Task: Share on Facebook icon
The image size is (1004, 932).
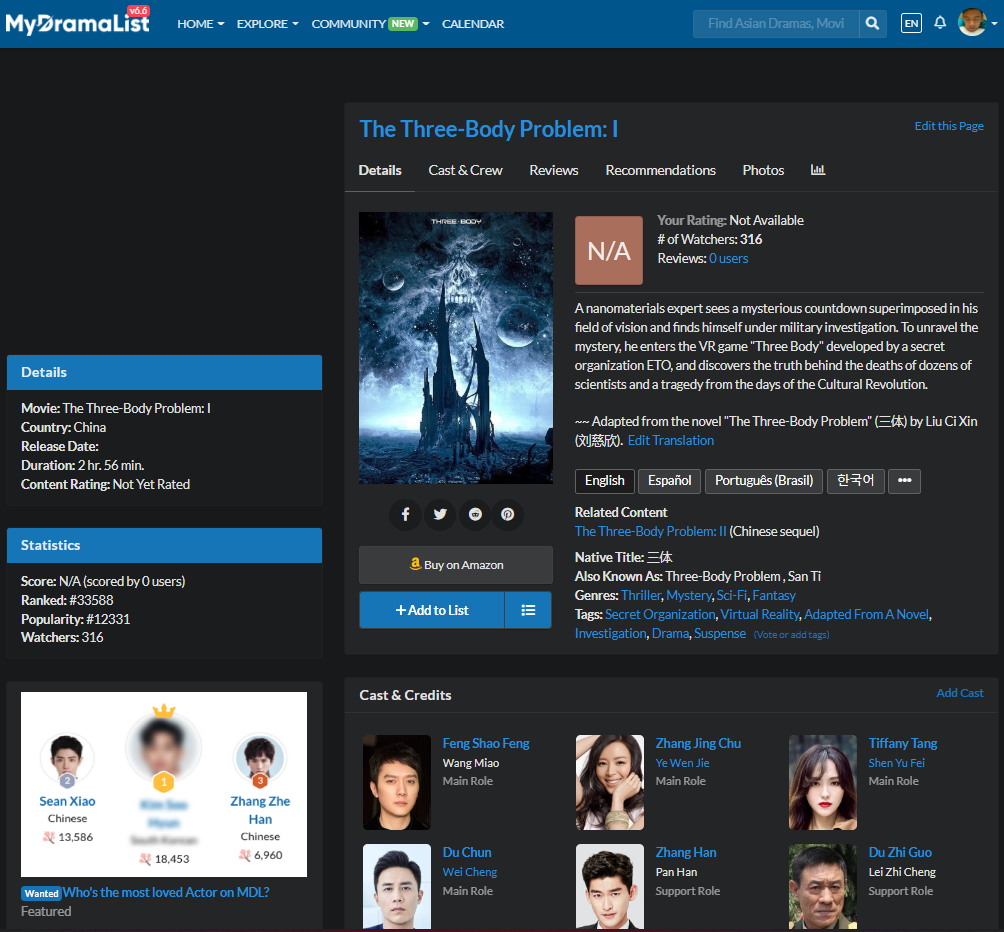Action: (405, 514)
